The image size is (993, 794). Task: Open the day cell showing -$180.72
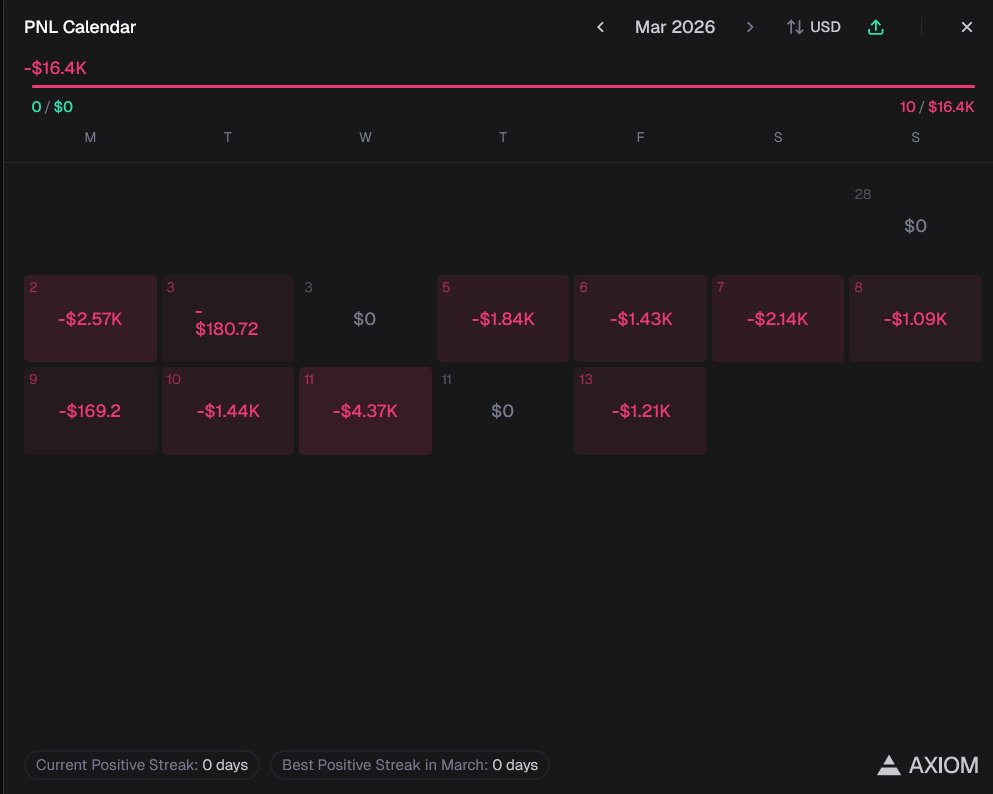228,318
